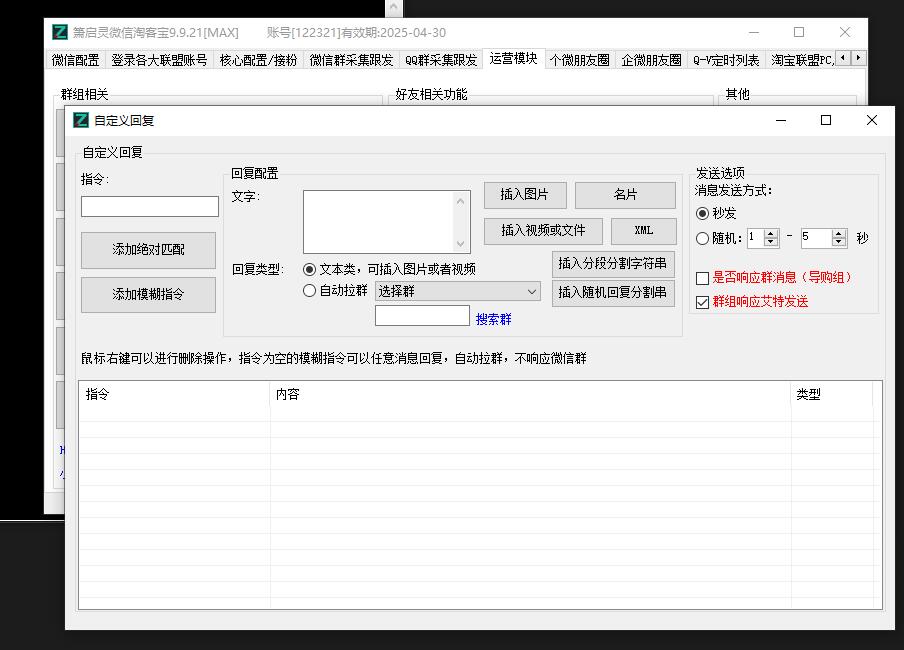Decrease the maximum random seconds value

pyautogui.click(x=839, y=242)
